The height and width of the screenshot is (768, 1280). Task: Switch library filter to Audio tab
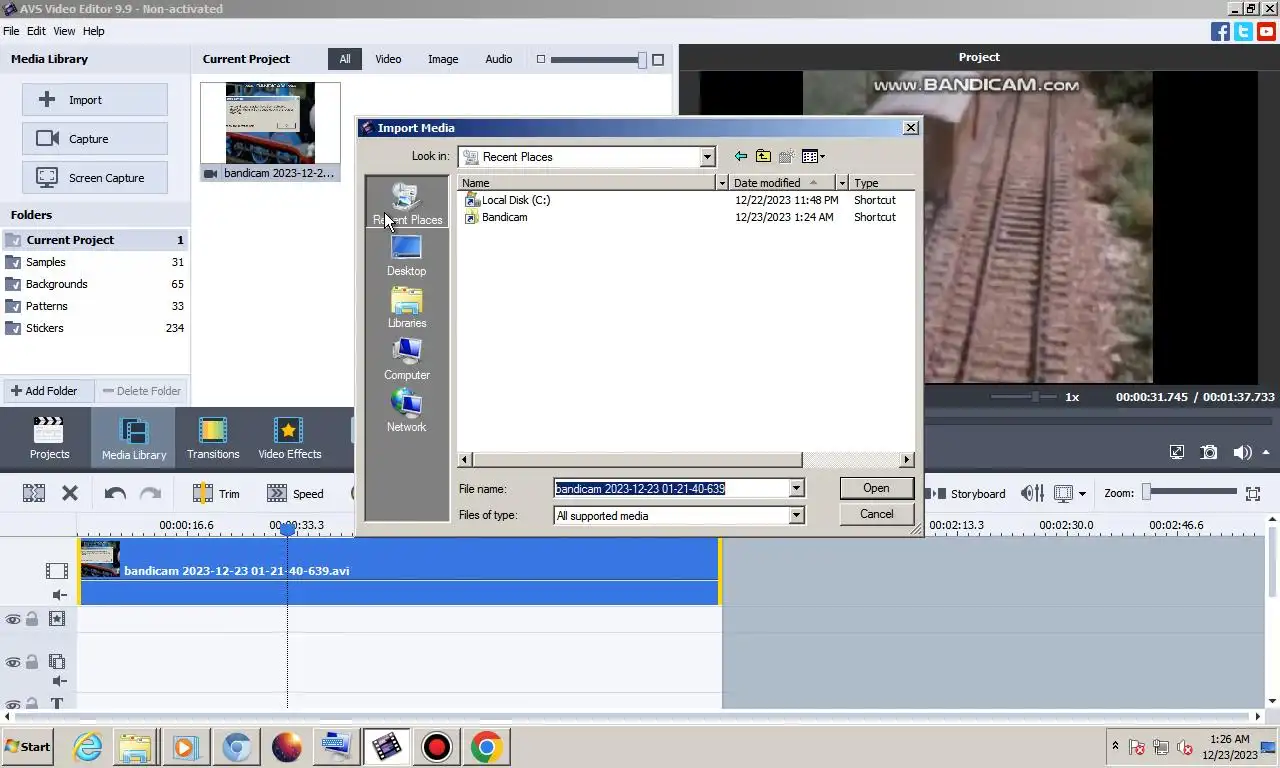point(499,59)
